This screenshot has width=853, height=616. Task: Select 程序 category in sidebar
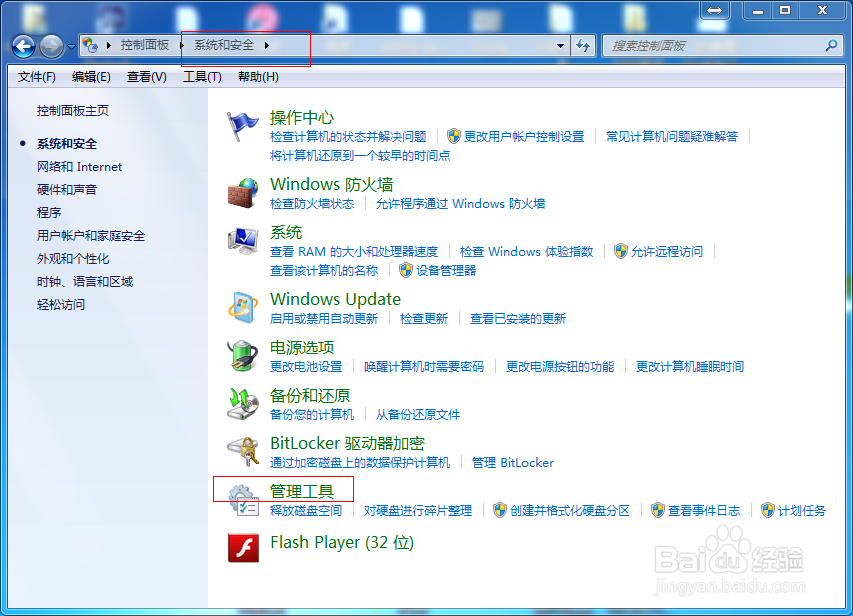tap(49, 212)
